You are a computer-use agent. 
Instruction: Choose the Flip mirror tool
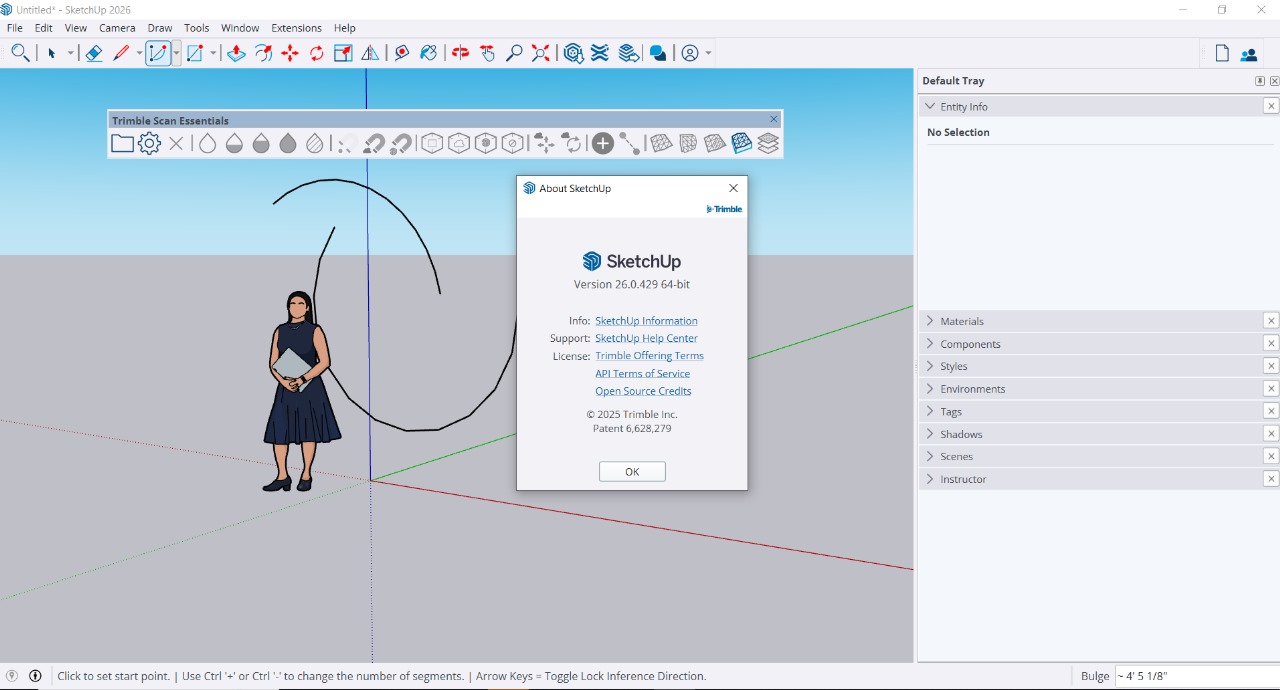(x=370, y=53)
